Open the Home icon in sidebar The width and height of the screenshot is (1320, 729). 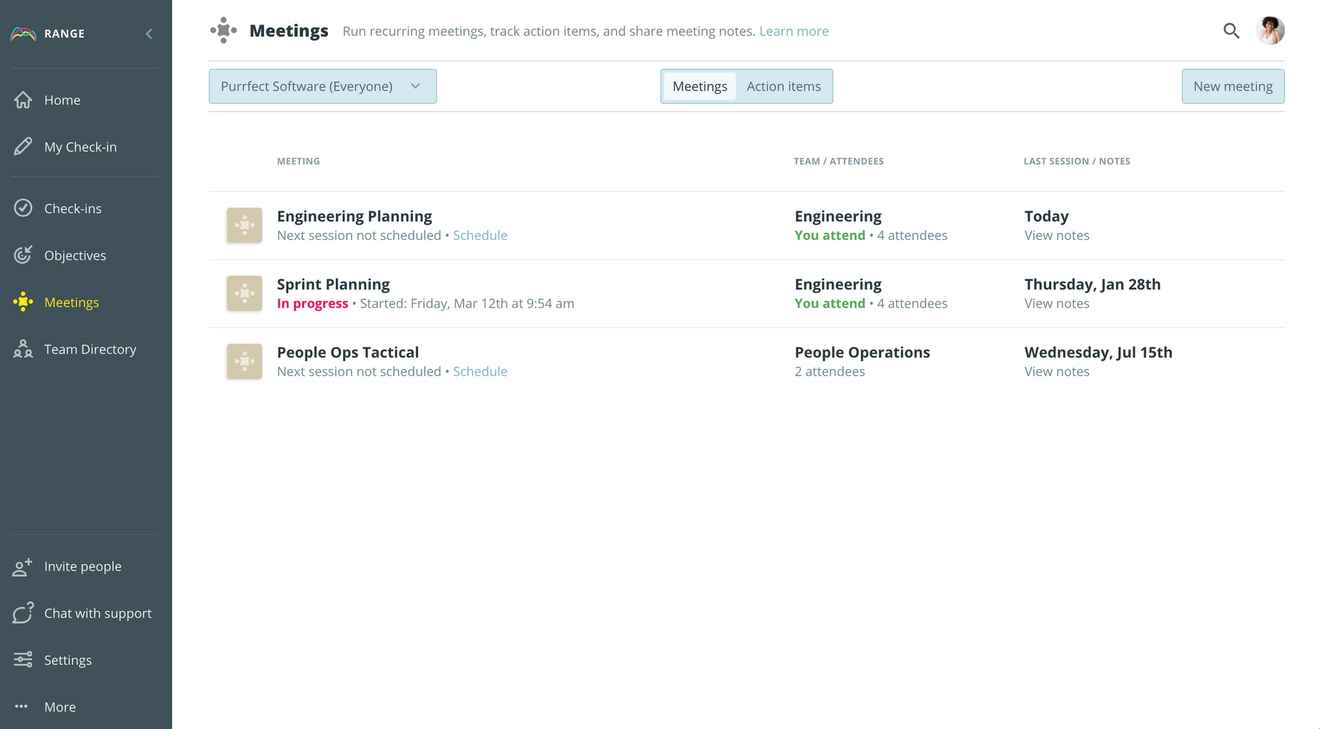[x=23, y=100]
